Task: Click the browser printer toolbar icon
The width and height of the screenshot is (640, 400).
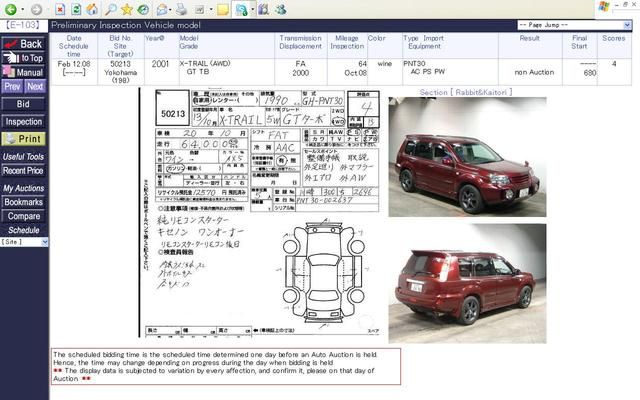Action: click(181, 9)
